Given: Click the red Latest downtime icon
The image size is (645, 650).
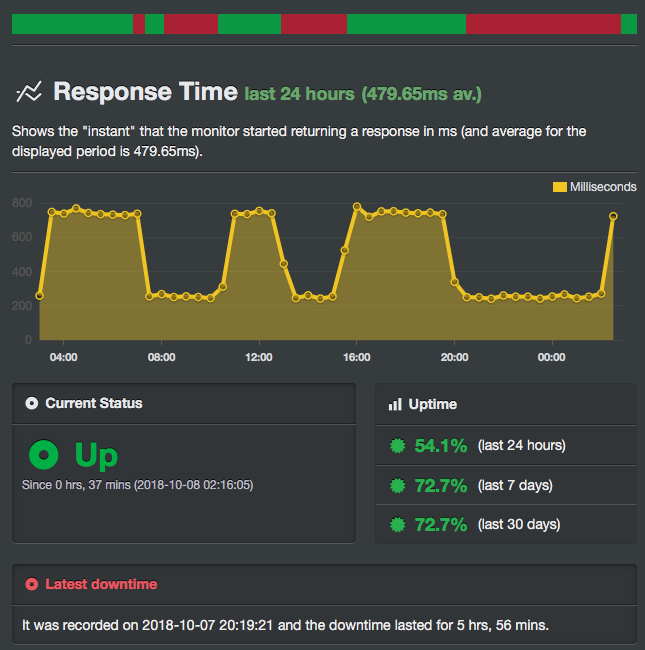Looking at the screenshot, I should click(x=32, y=584).
